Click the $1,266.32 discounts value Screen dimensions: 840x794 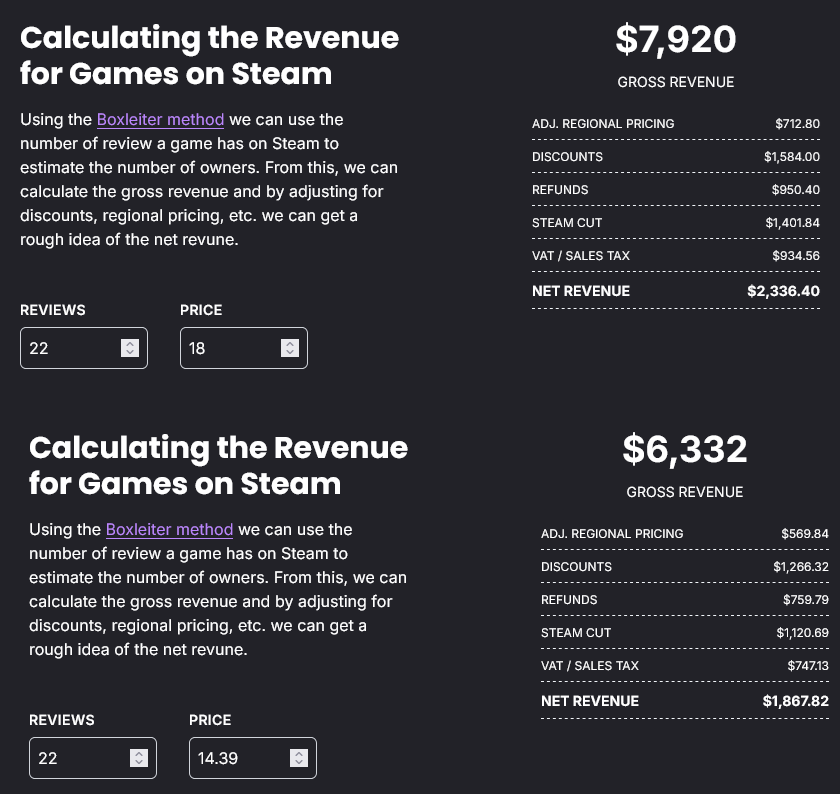[801, 567]
